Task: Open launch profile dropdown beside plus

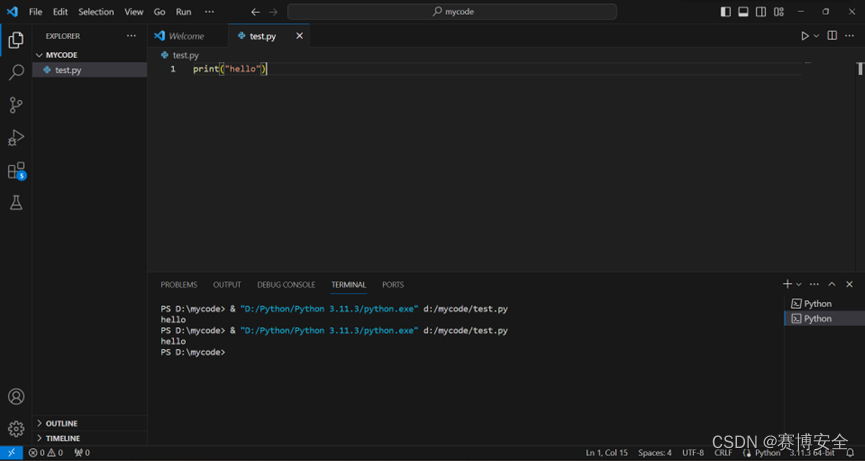Action: click(x=798, y=284)
